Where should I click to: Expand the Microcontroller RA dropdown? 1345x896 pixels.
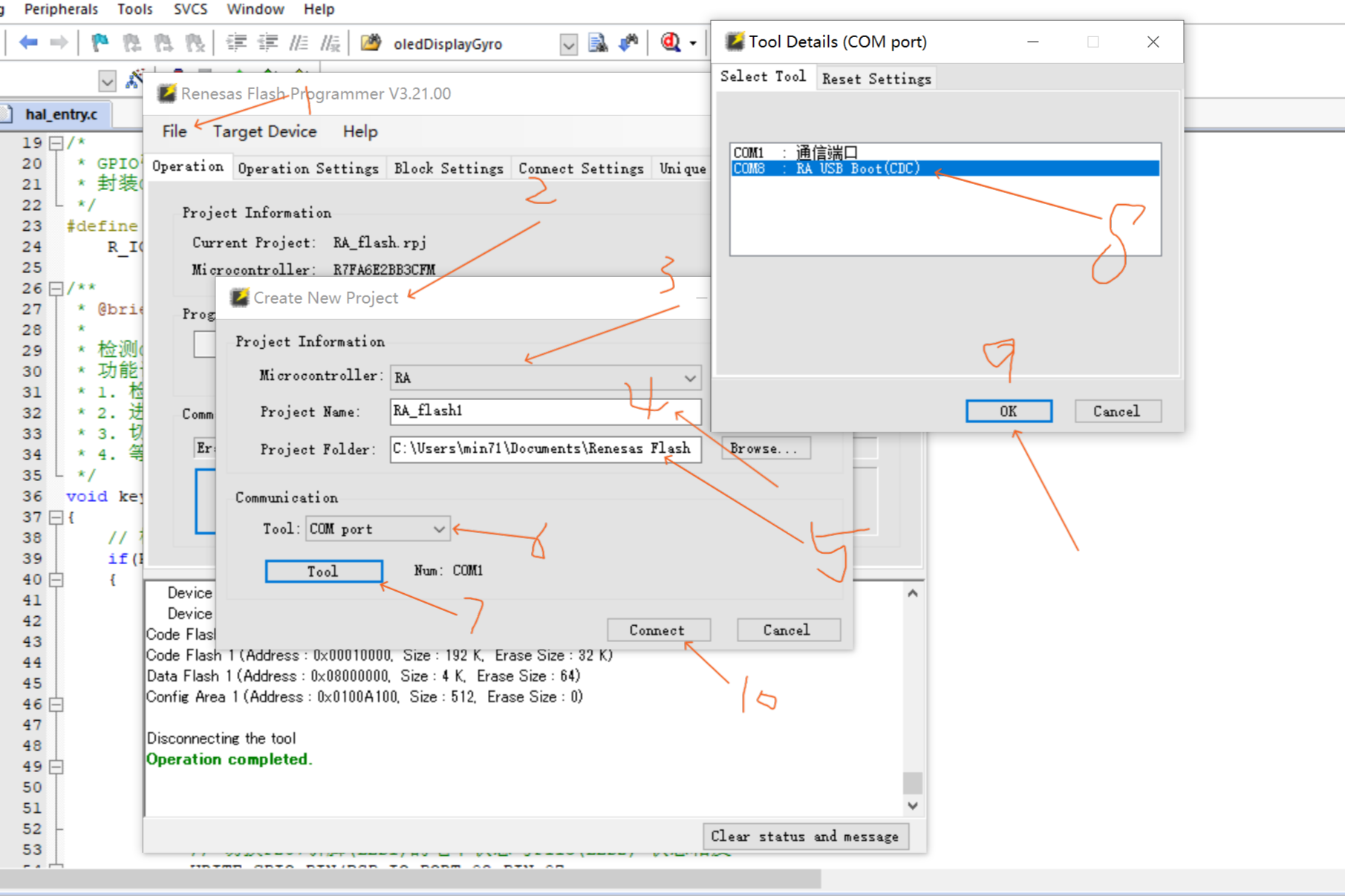pos(690,378)
